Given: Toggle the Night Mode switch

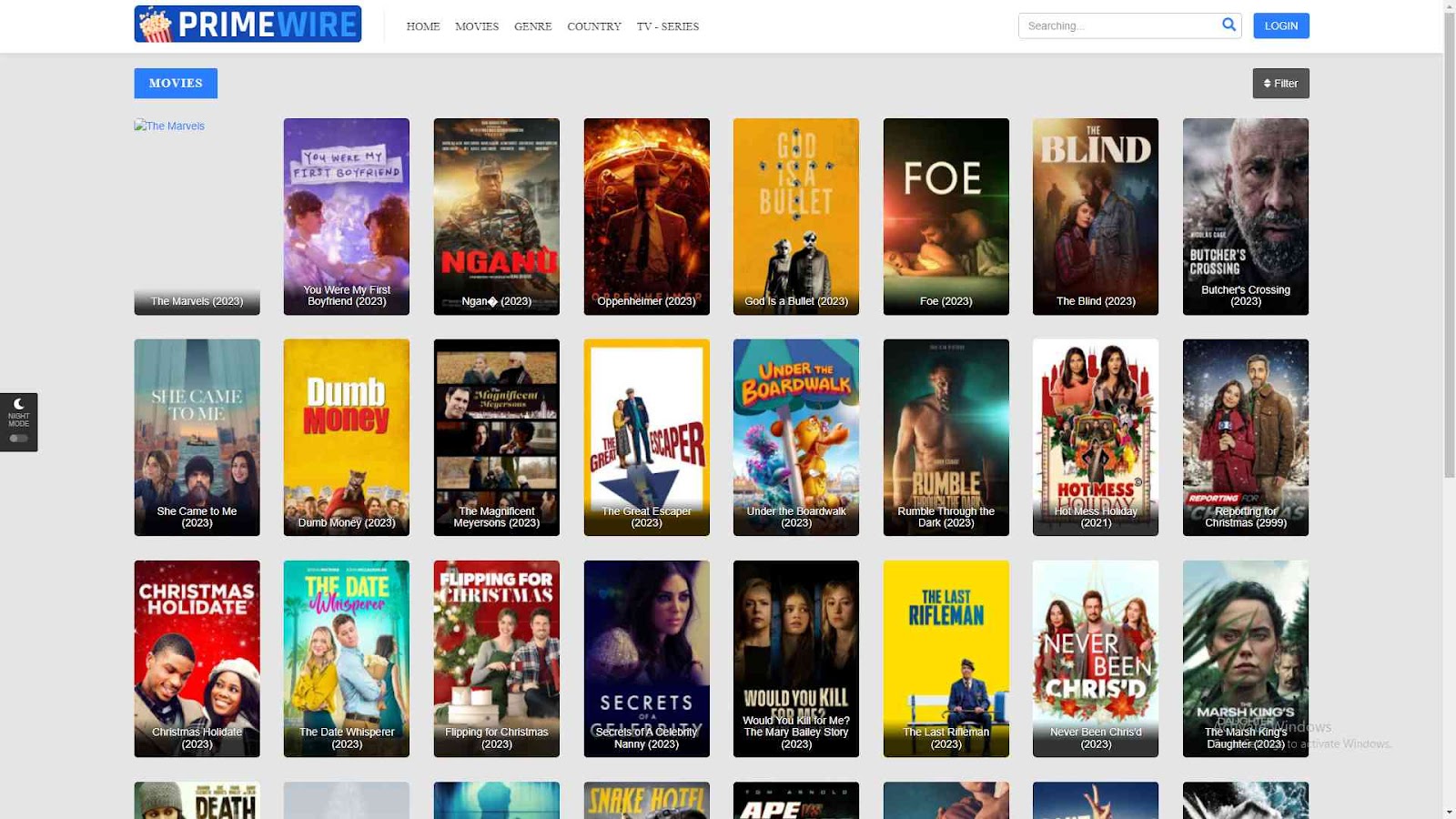Looking at the screenshot, I should 18,439.
